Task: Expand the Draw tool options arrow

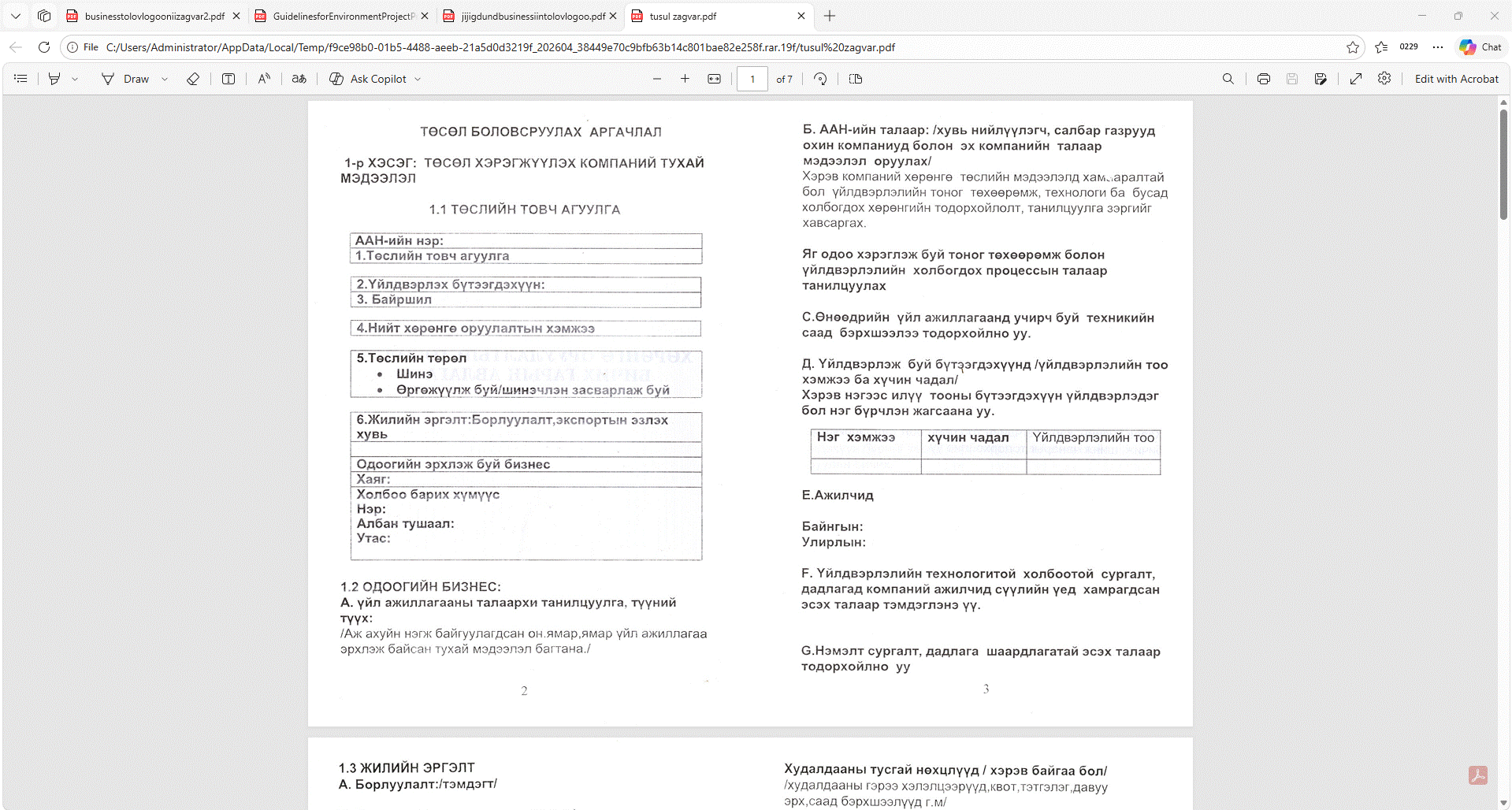Action: (x=165, y=79)
